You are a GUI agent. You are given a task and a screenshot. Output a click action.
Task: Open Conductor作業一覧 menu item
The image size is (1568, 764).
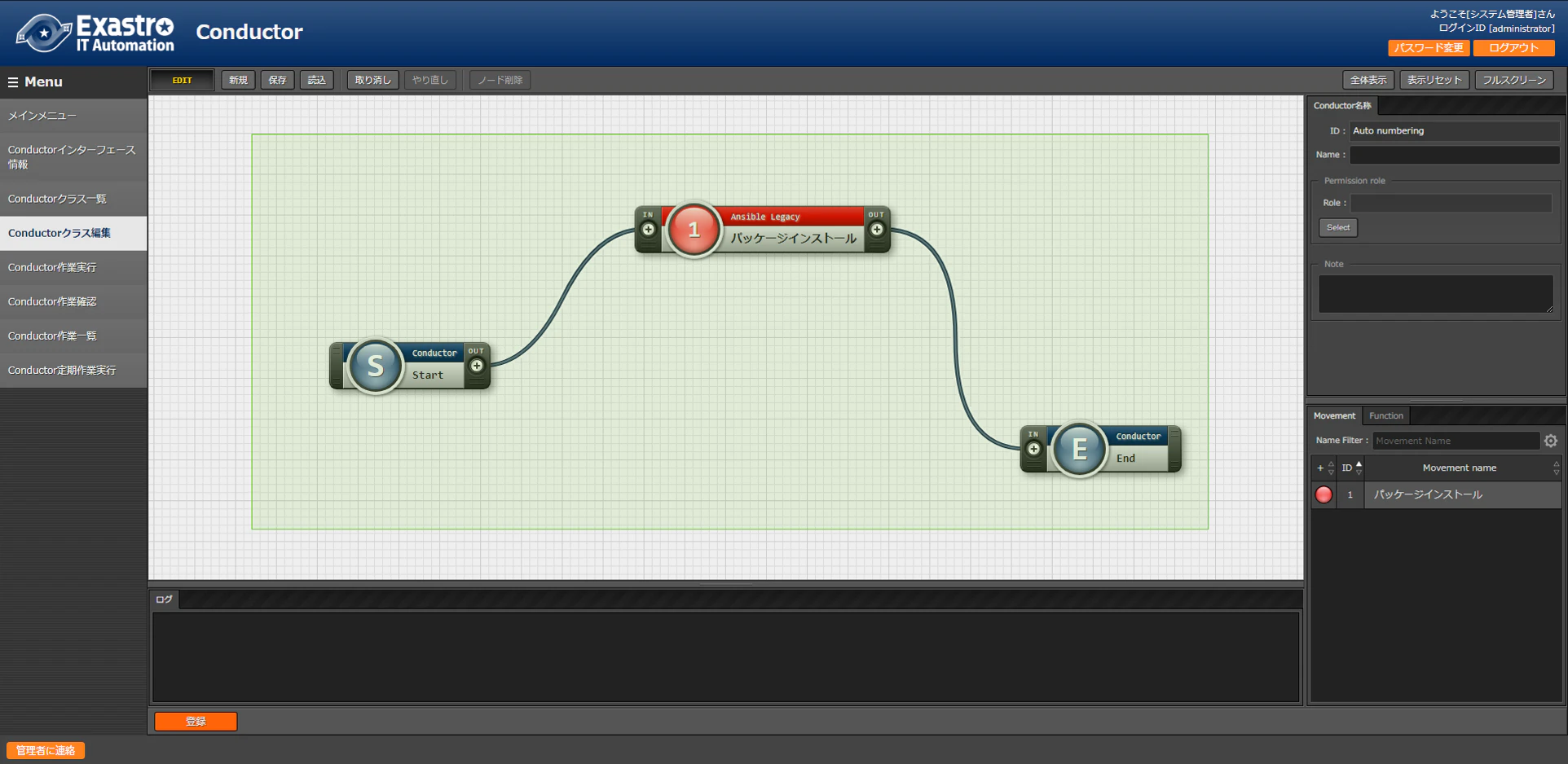(73, 336)
